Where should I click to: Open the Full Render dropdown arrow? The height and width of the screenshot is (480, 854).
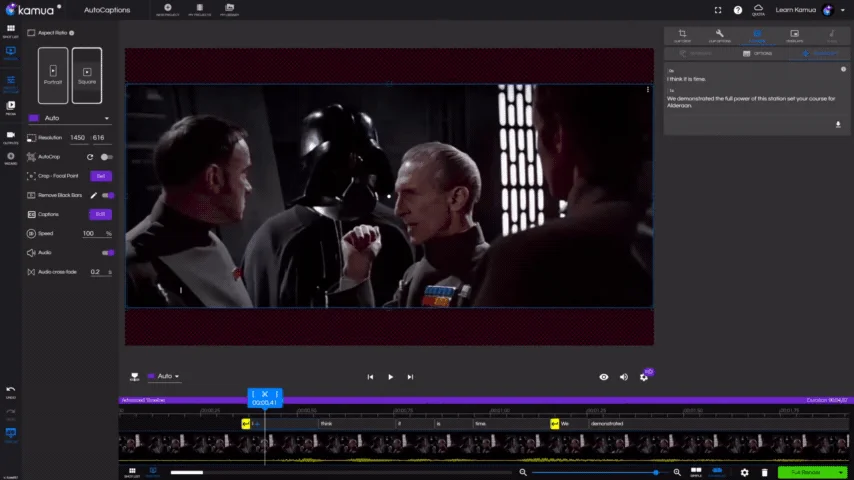click(x=841, y=472)
